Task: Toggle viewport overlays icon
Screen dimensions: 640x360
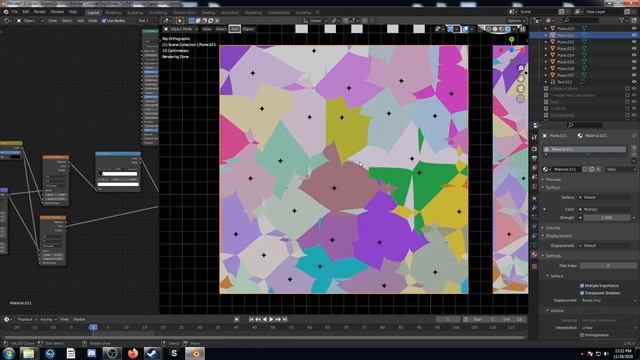Action: pyautogui.click(x=465, y=29)
